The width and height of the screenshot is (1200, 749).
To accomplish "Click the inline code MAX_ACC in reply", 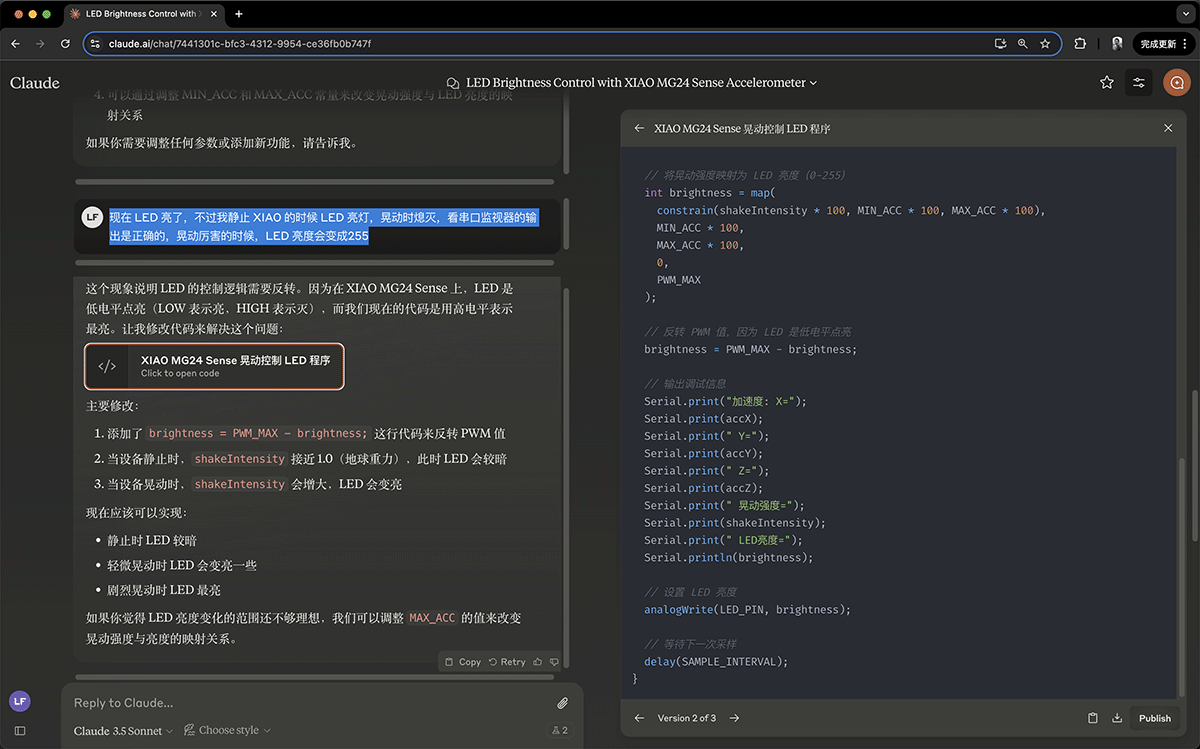I will (432, 618).
